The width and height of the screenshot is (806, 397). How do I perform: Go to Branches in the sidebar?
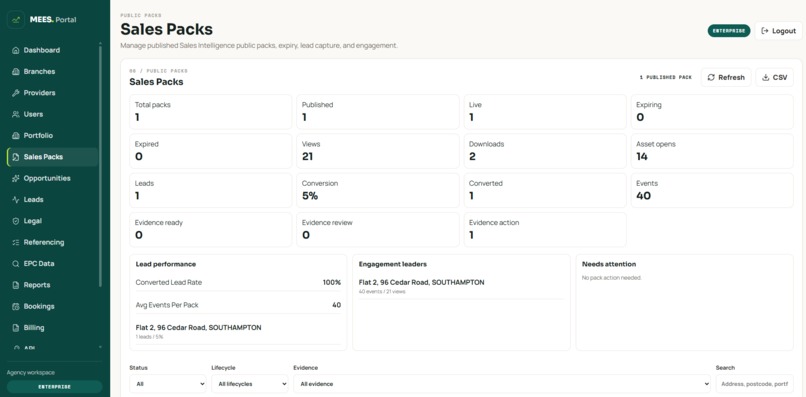(x=52, y=71)
